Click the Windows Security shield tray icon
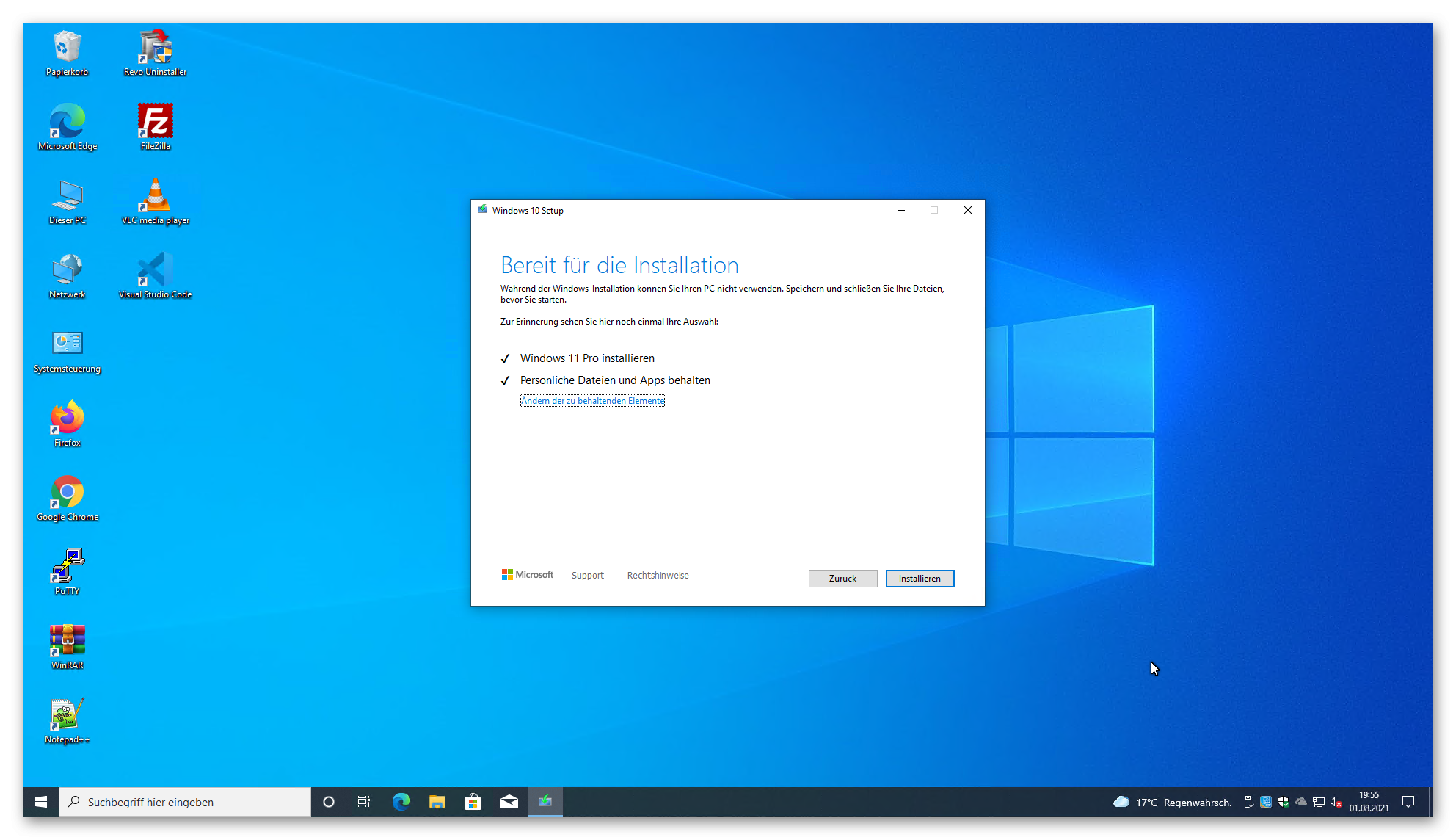1456x840 pixels. [1284, 802]
